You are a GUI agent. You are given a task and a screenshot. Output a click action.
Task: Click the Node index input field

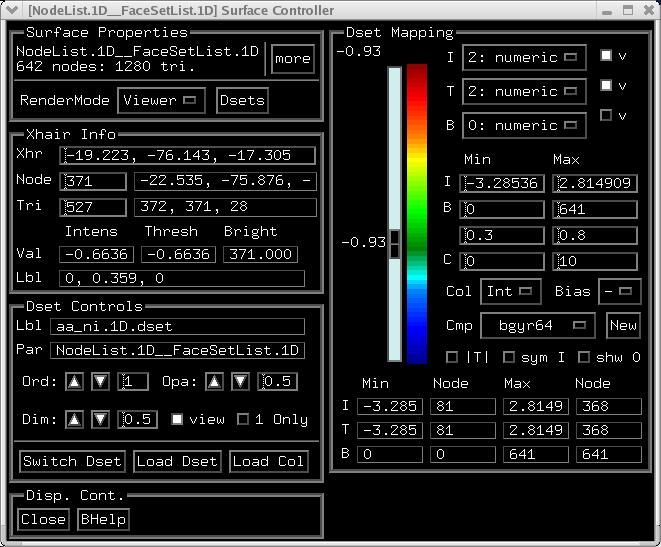93,181
